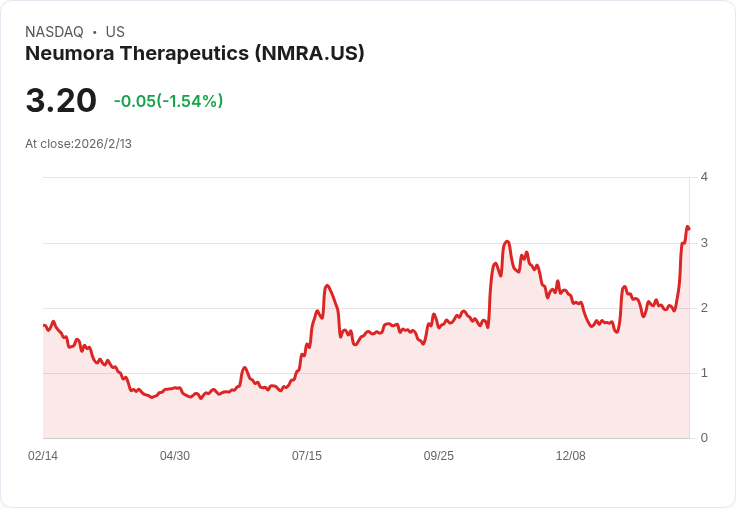Image resolution: width=736 pixels, height=508 pixels.
Task: Click the 4 price axis label
Action: 704,177
